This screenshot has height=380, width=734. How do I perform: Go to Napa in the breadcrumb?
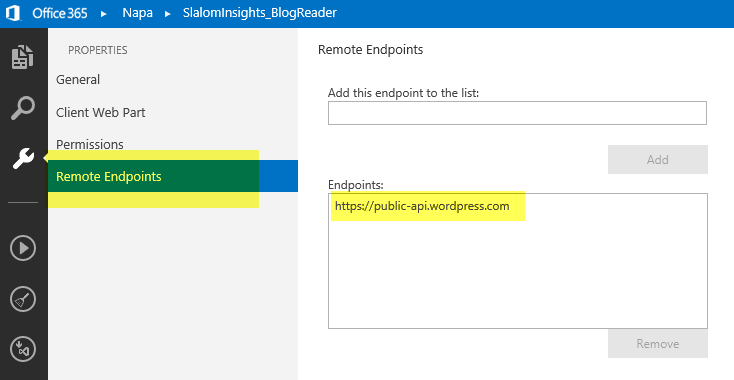tap(137, 13)
